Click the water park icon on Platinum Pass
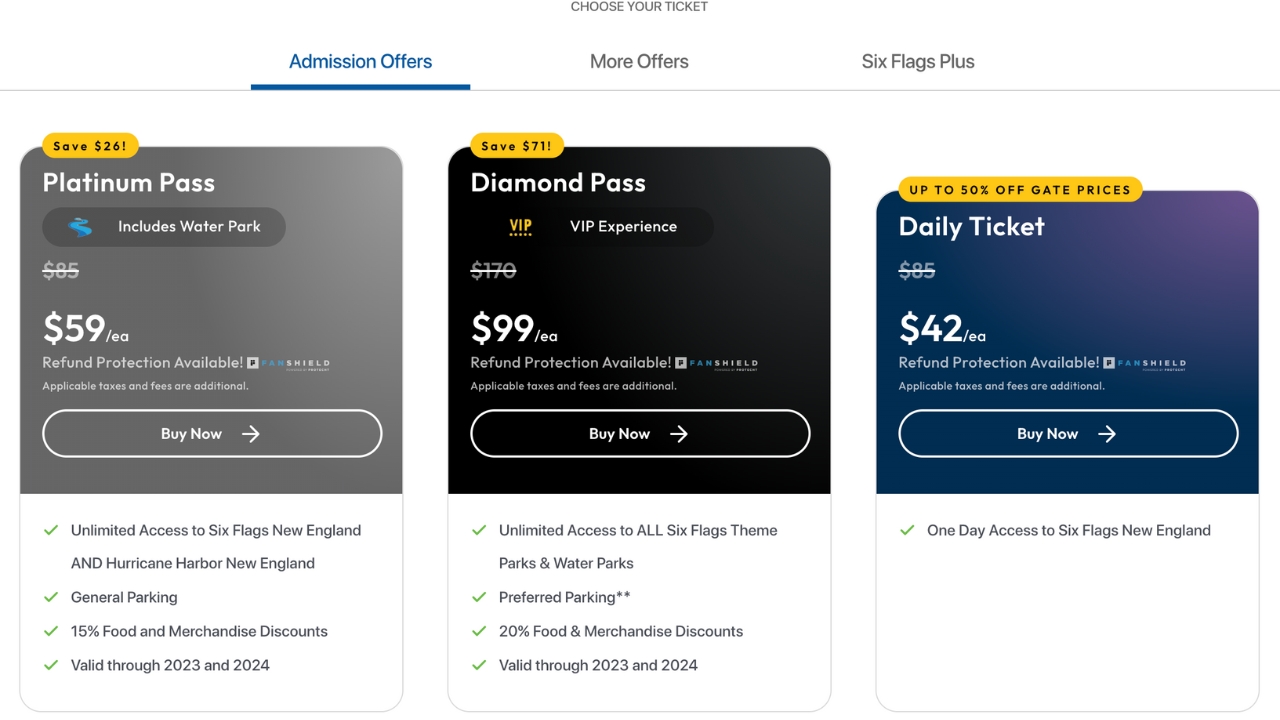Image resolution: width=1280 pixels, height=720 pixels. coord(80,227)
